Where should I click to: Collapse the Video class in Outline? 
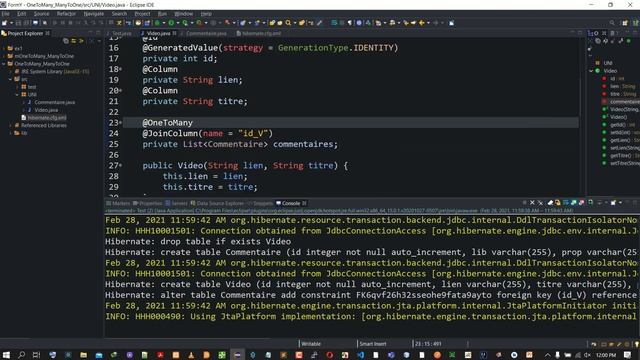pos(591,71)
